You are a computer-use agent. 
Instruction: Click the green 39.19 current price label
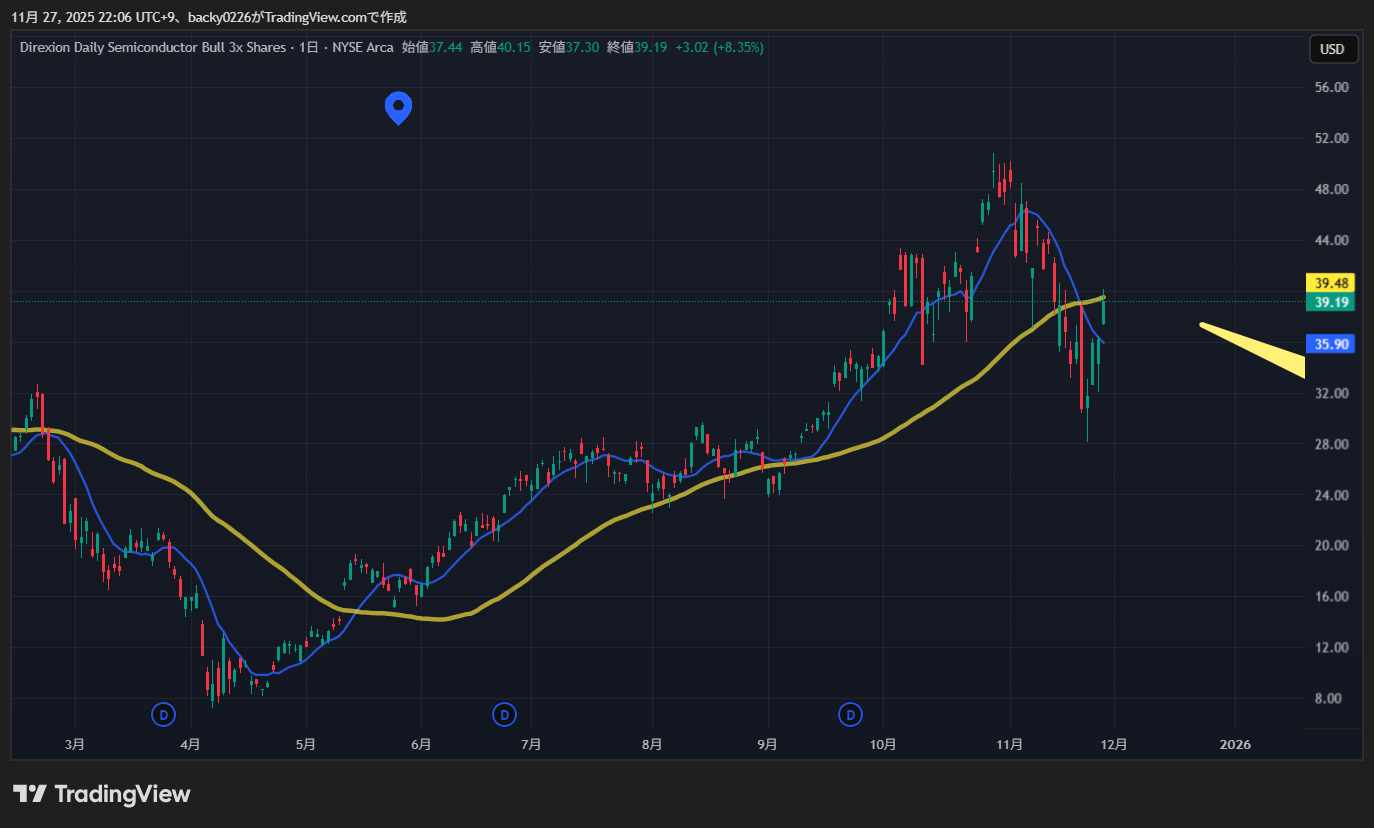(1331, 302)
